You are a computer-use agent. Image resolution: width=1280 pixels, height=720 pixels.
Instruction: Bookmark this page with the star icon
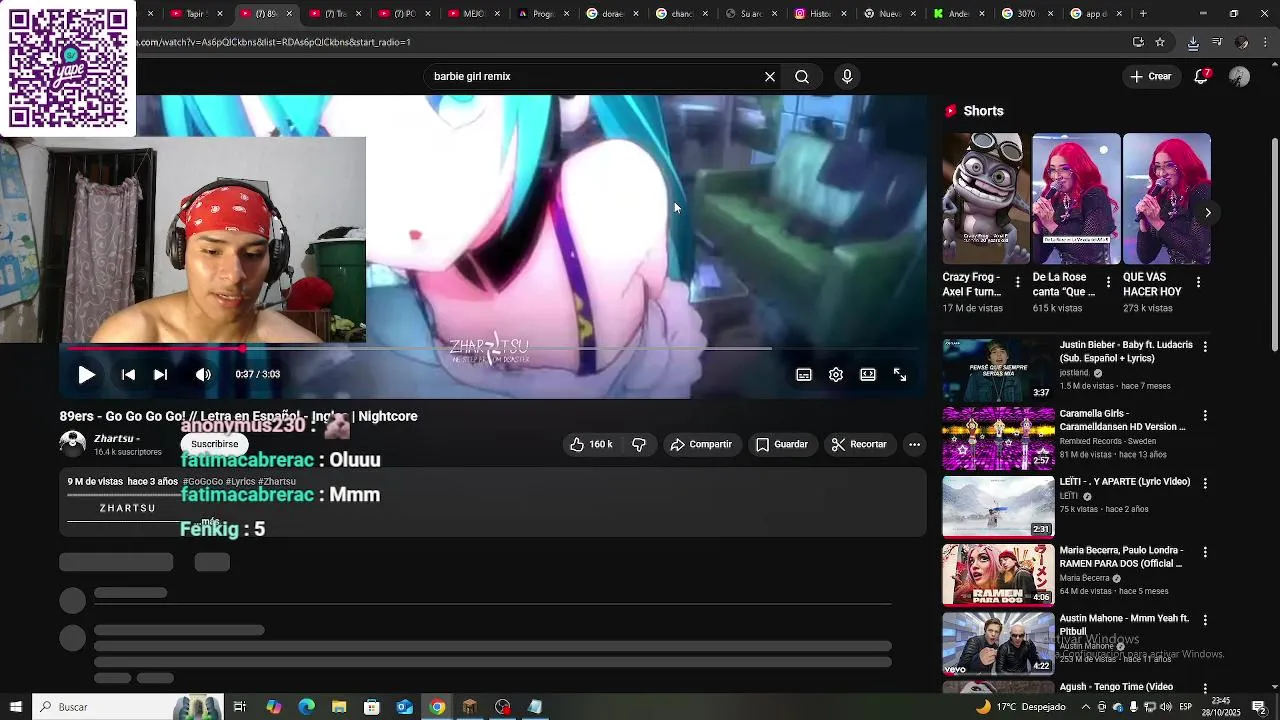[x=1160, y=42]
